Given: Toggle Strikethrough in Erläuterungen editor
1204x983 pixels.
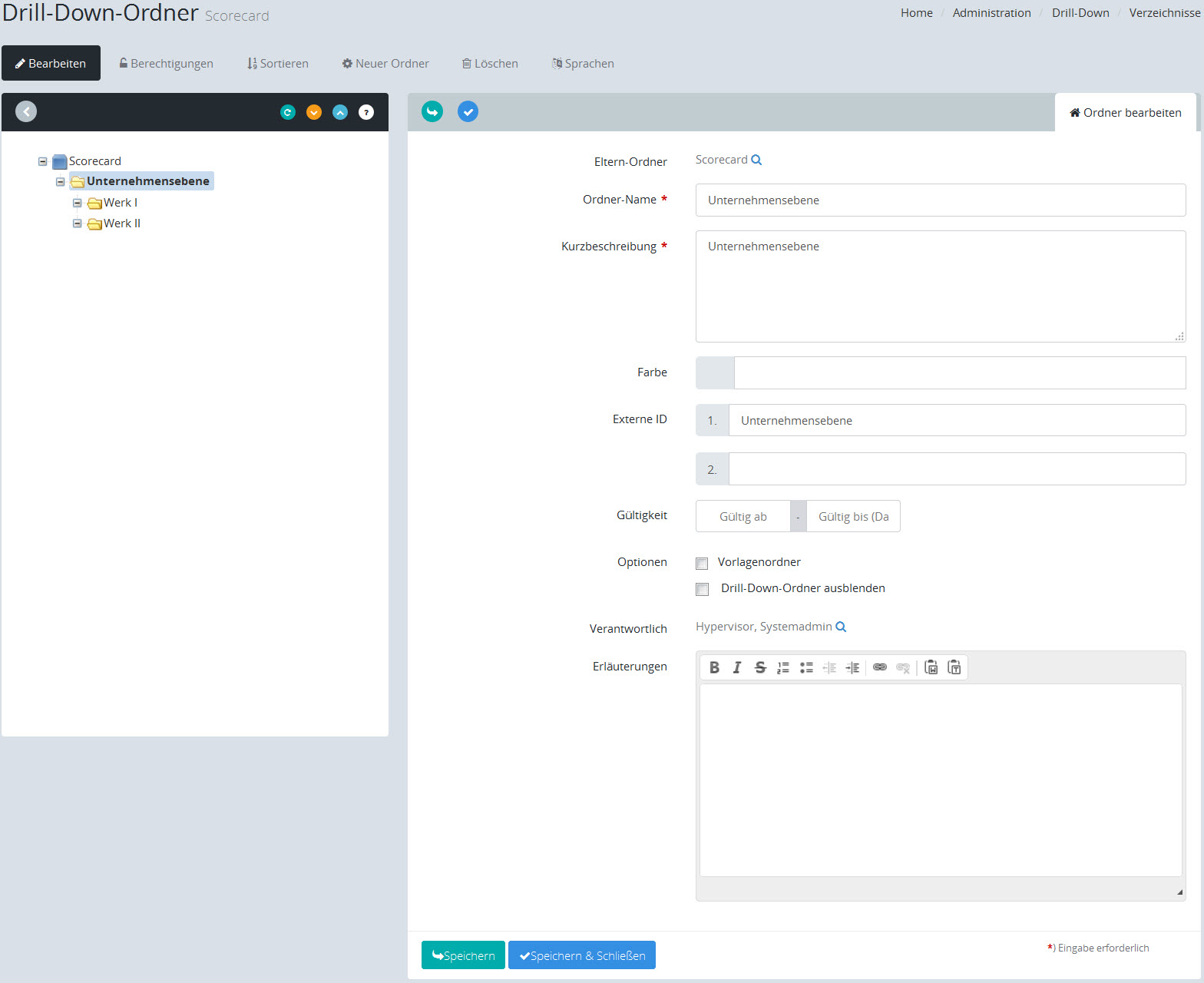Looking at the screenshot, I should [760, 667].
